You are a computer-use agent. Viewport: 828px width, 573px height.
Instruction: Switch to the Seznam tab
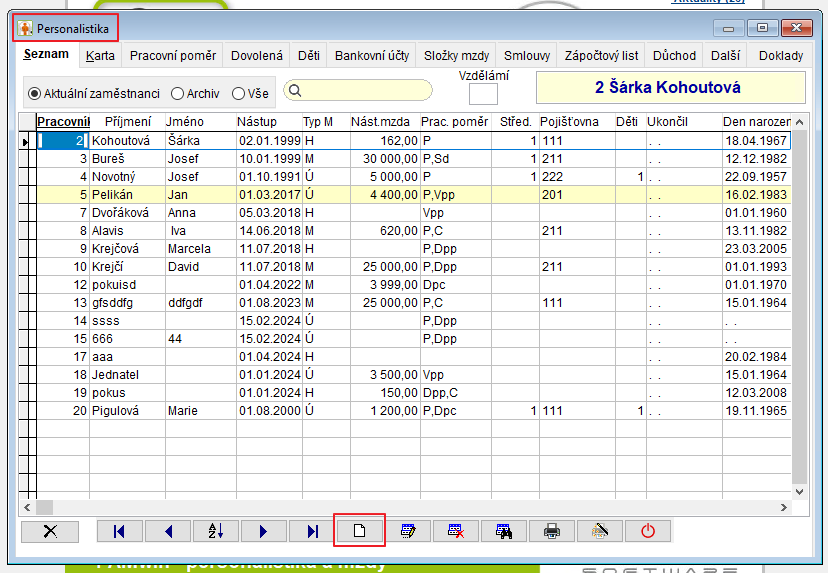point(46,54)
